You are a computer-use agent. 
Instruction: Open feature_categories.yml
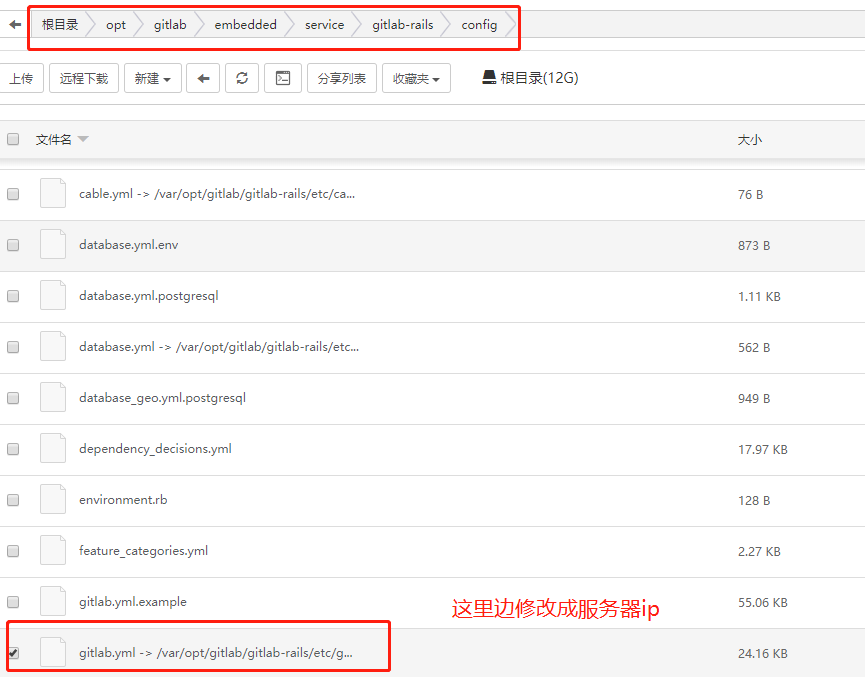click(x=143, y=551)
